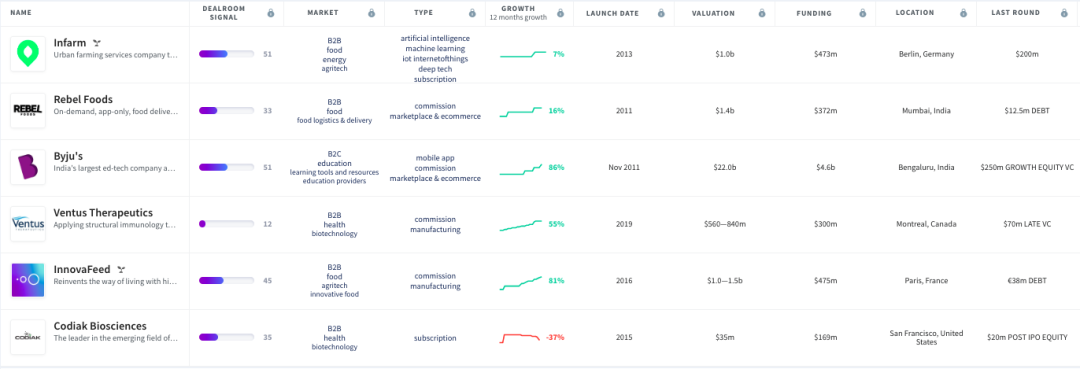The image size is (1080, 369).
Task: Click Byju's Dealroom signal progress bar
Action: (x=227, y=167)
